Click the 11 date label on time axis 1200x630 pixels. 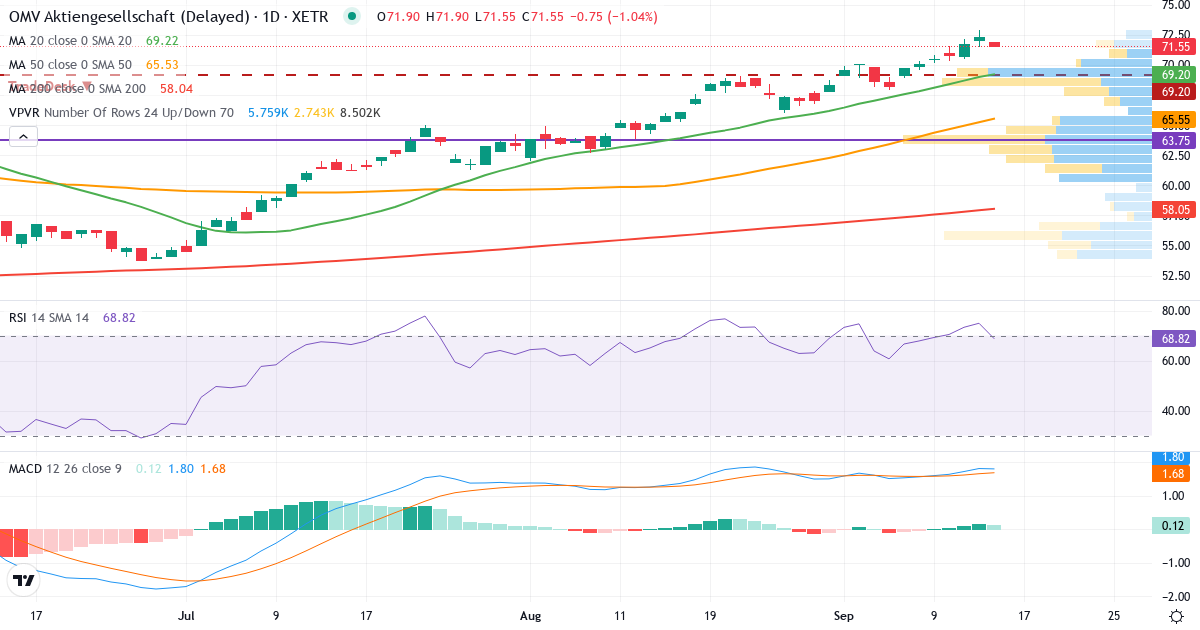coord(620,616)
